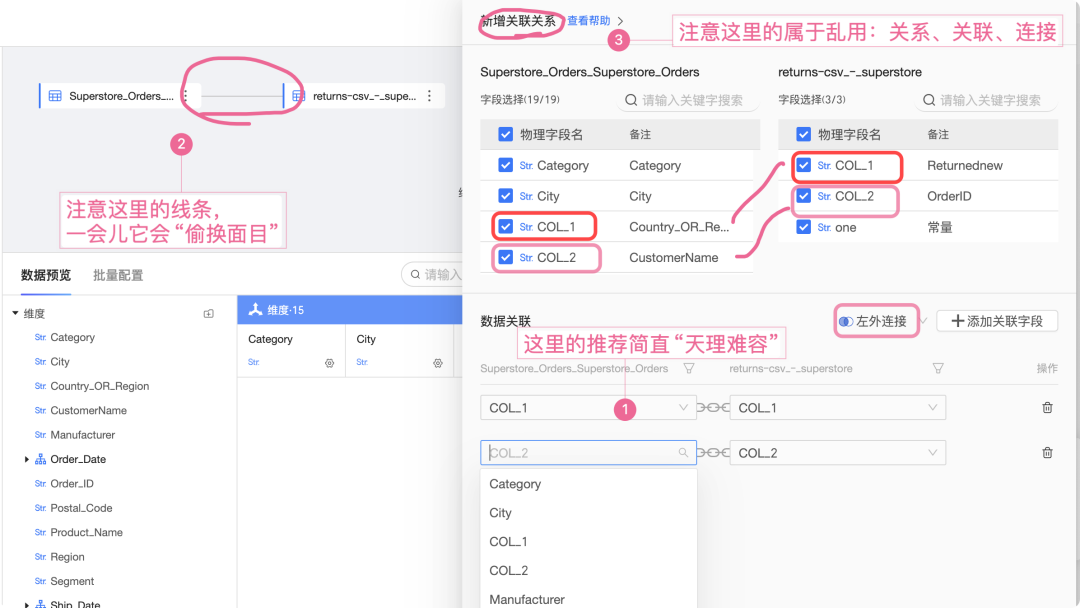
Task: Select Segment in the dimension tree
Action: 72,581
